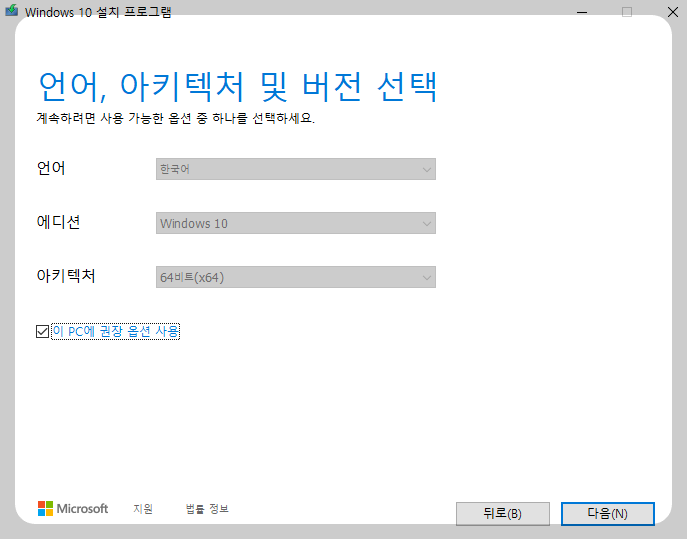Open the 지원 link
Screen dimensions: 687x539
pos(143,509)
